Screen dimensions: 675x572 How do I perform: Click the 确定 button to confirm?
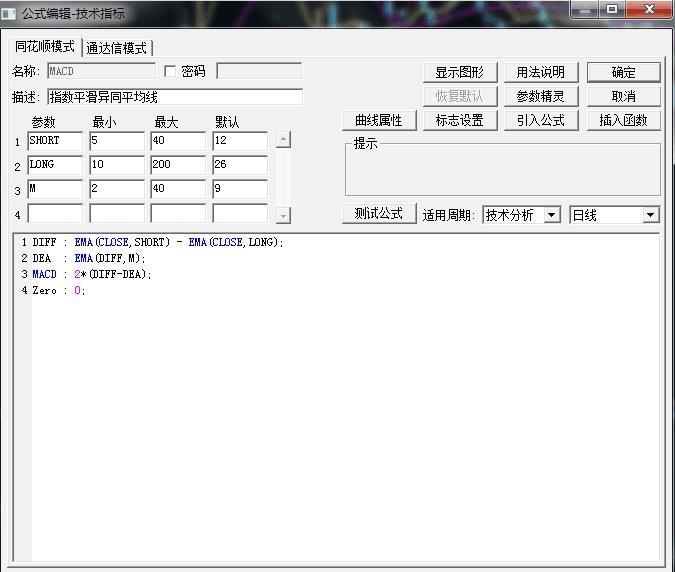623,72
